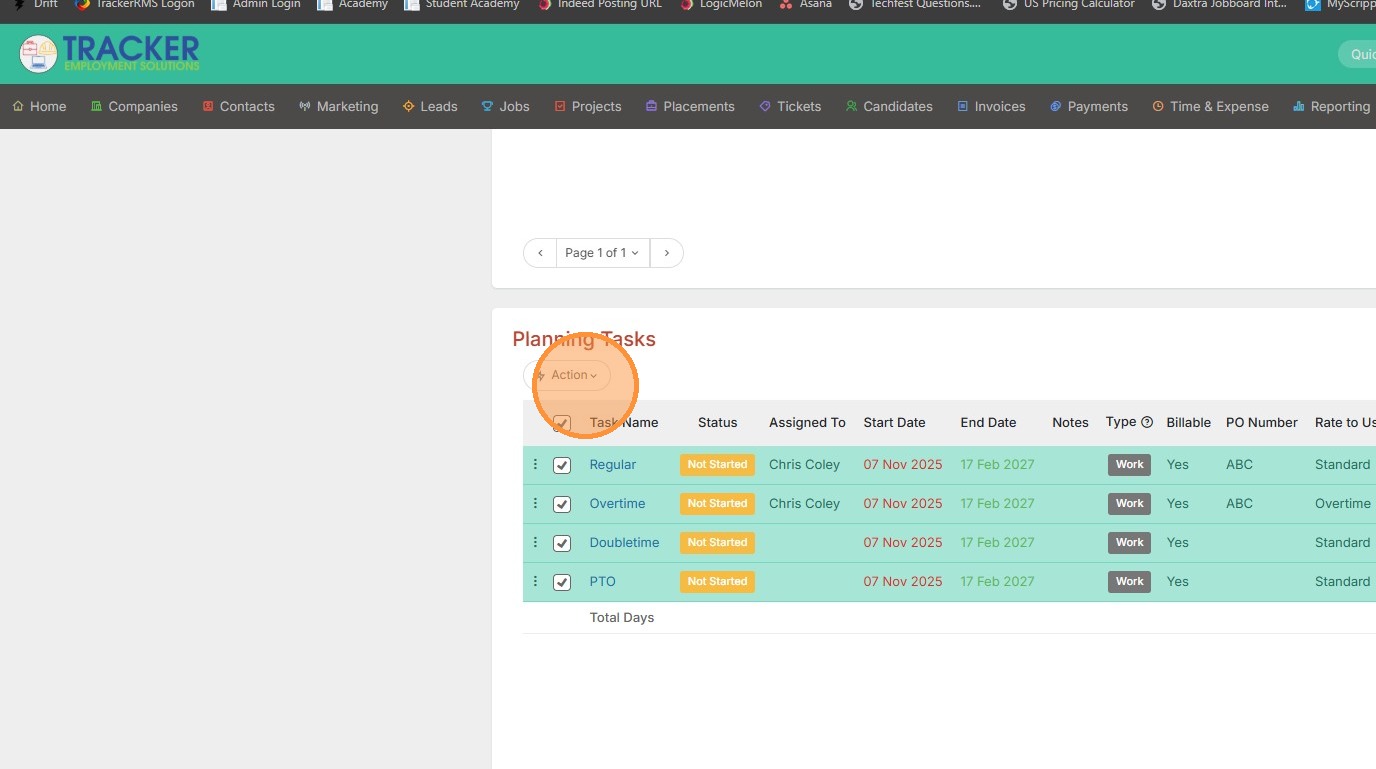Open the Placements menu
1376x769 pixels.
690,106
